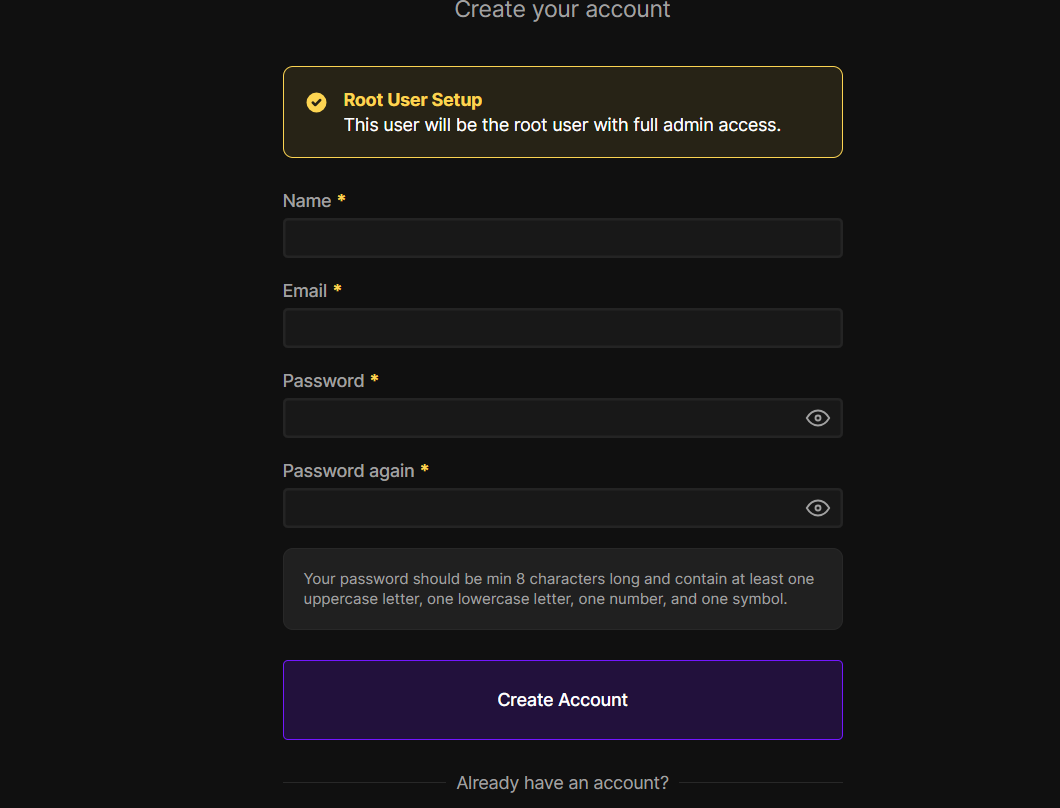Click the Root User Setup heading
This screenshot has height=808, width=1060.
point(413,100)
